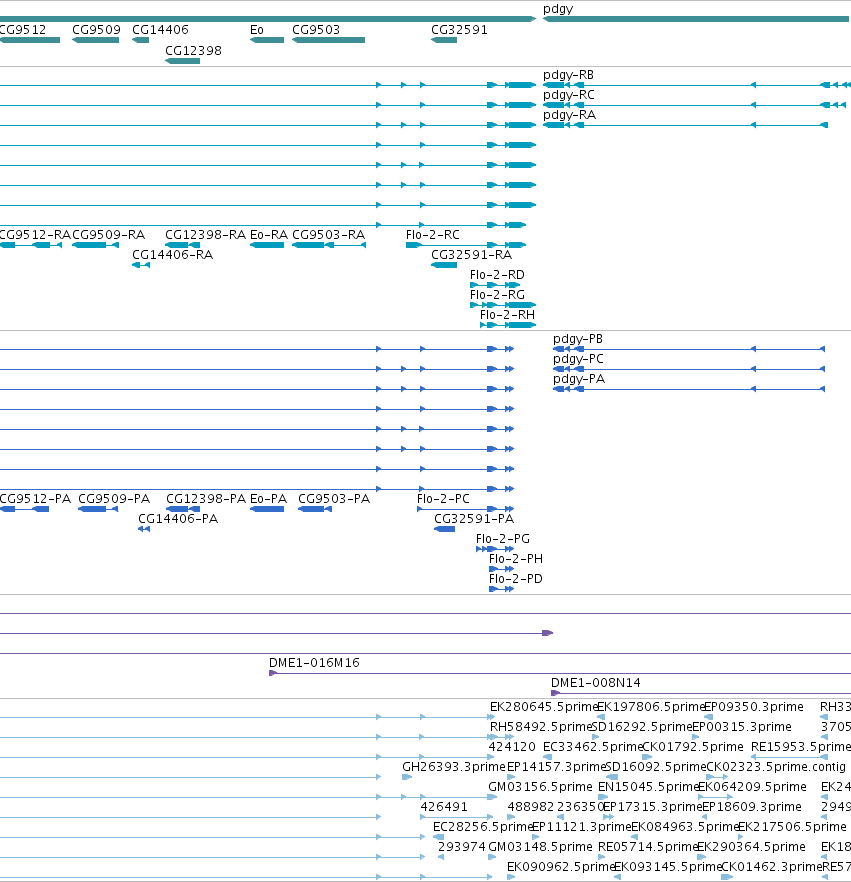
Task: Select the CG9509-RA transcript label
Action: tap(109, 235)
